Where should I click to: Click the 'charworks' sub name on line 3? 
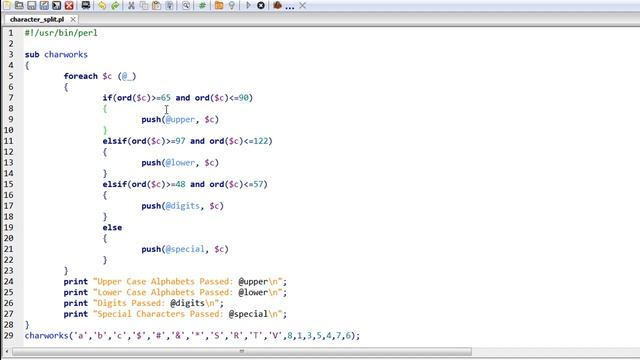[66, 54]
